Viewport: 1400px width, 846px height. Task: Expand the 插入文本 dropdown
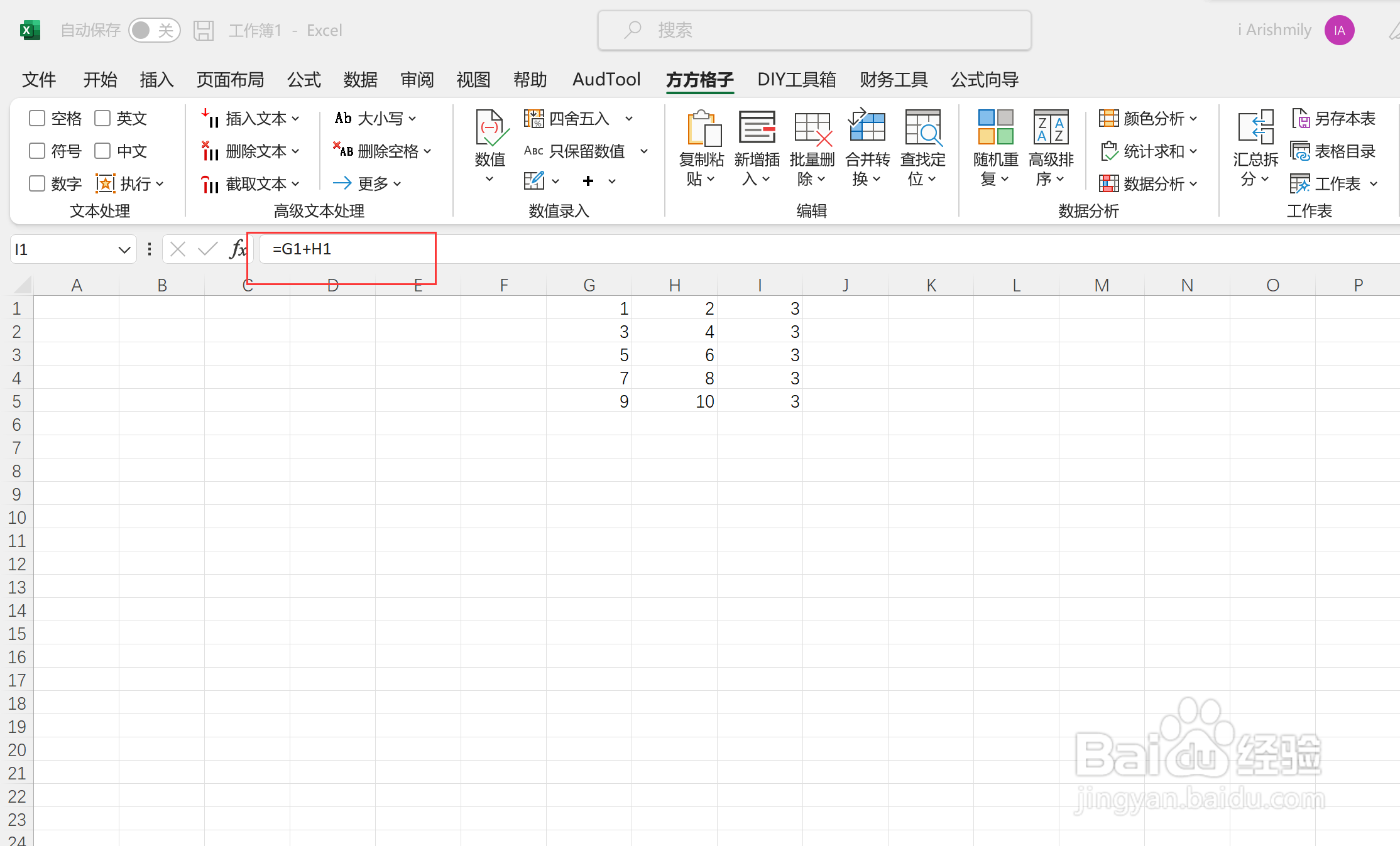(295, 118)
